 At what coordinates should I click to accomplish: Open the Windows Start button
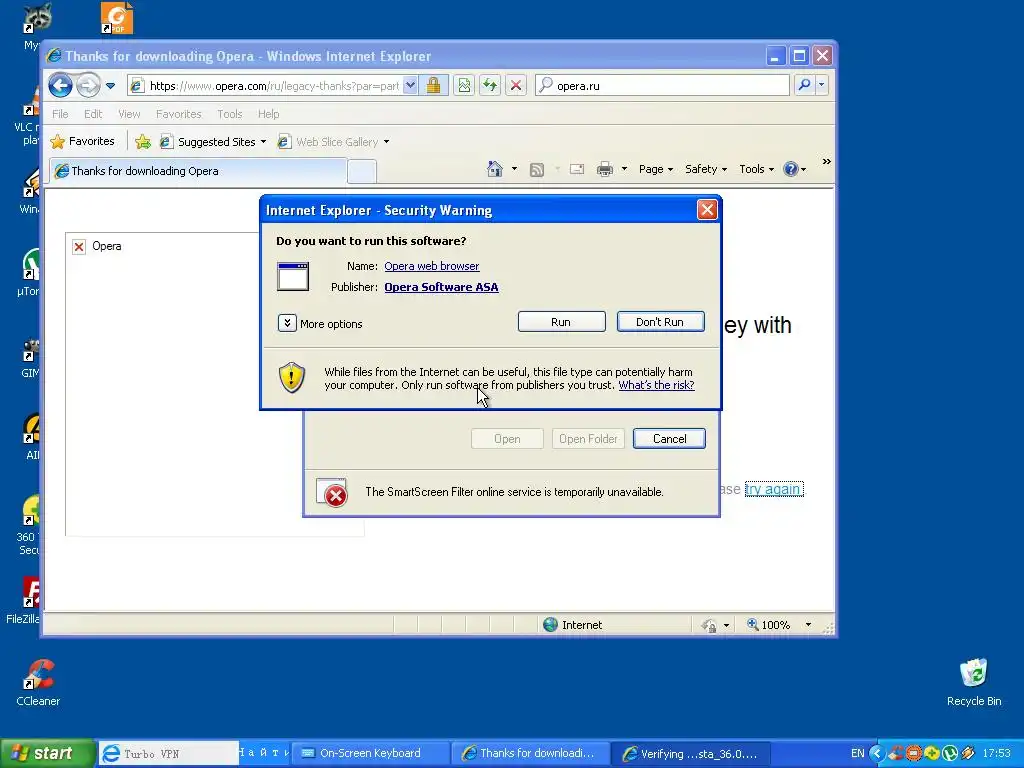coord(46,754)
